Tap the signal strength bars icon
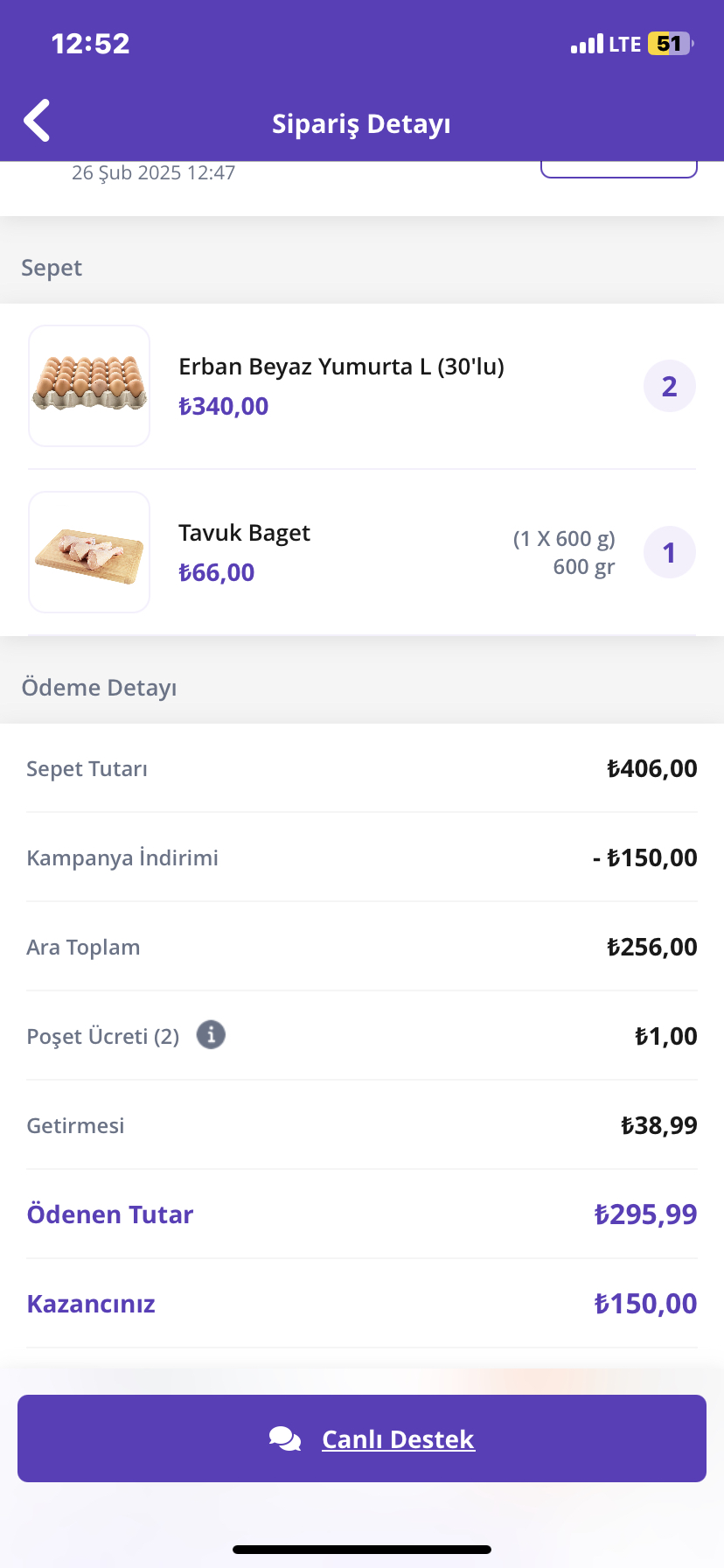724x1568 pixels. pos(587,44)
